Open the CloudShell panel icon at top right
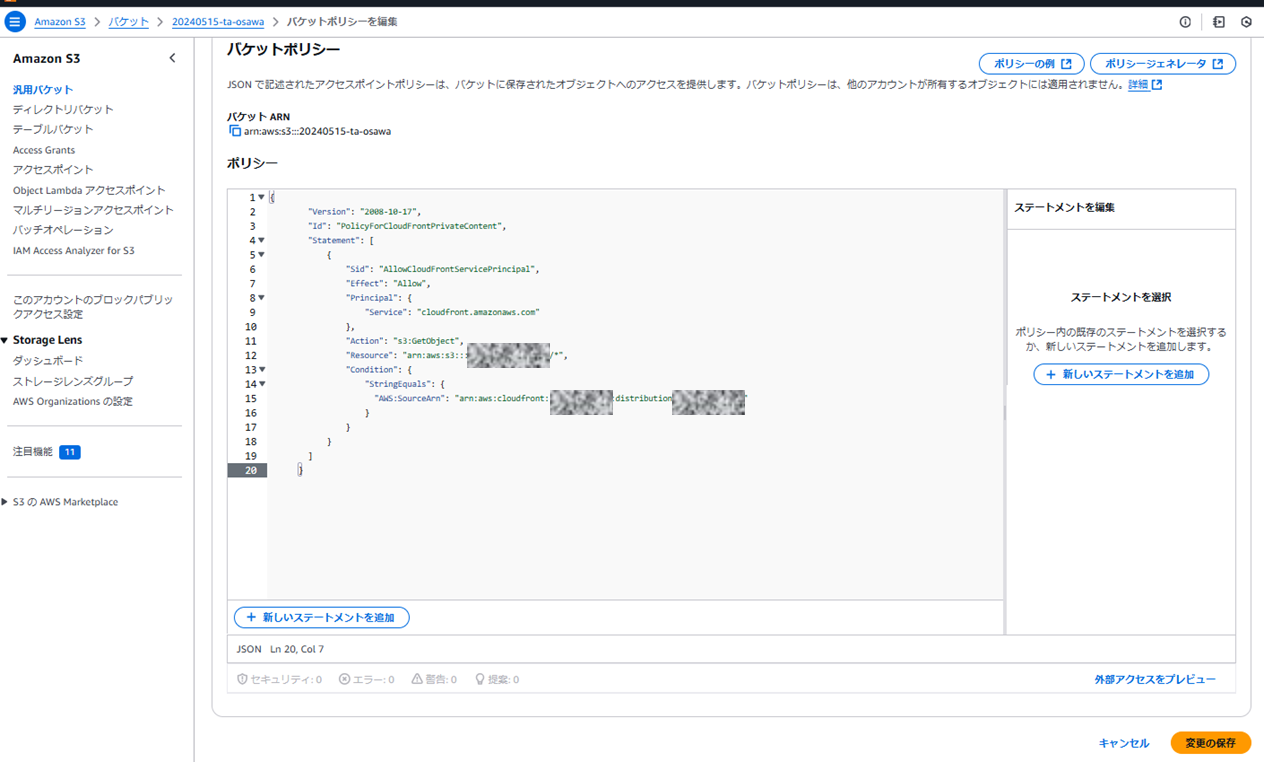 pyautogui.click(x=1218, y=22)
